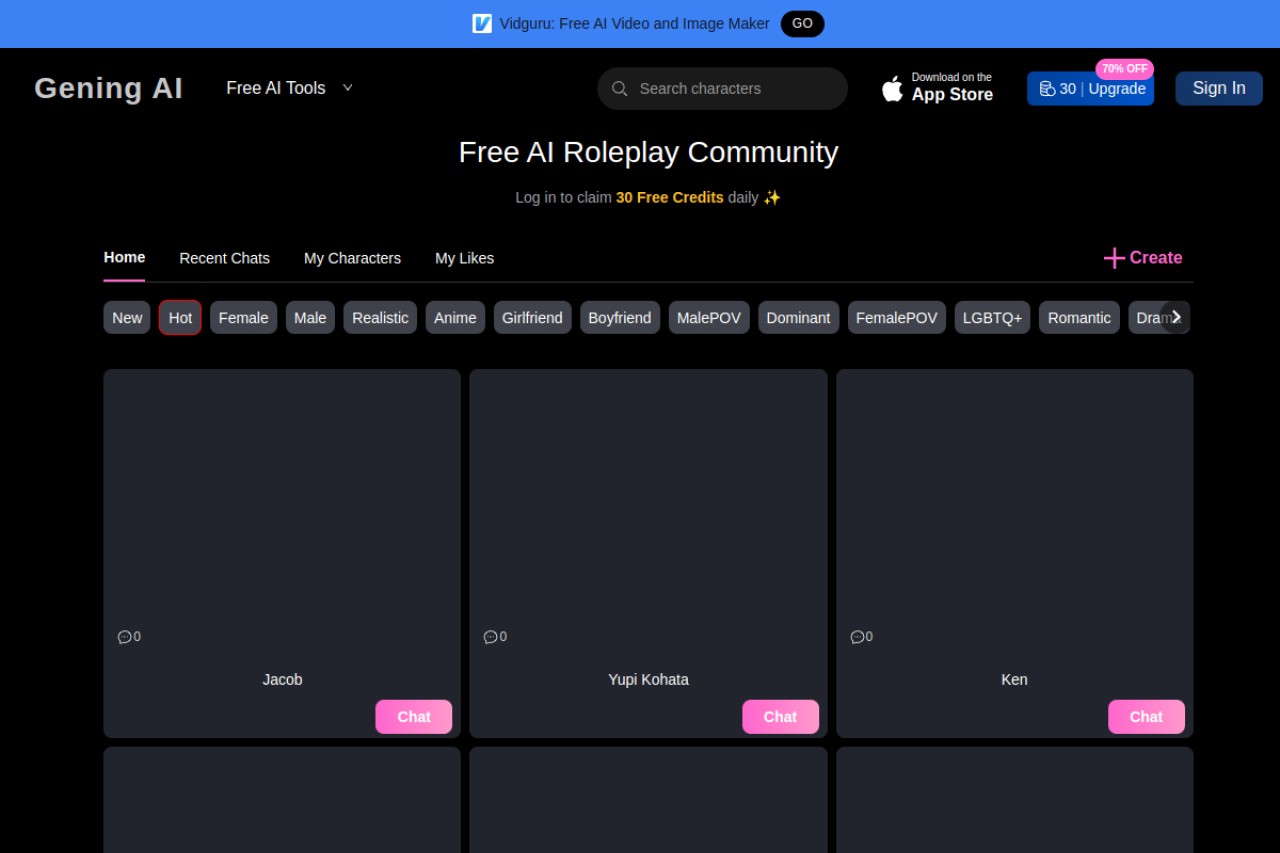Click the comment count icon on Yupi Kohata card
This screenshot has width=1280, height=853.
coord(490,637)
